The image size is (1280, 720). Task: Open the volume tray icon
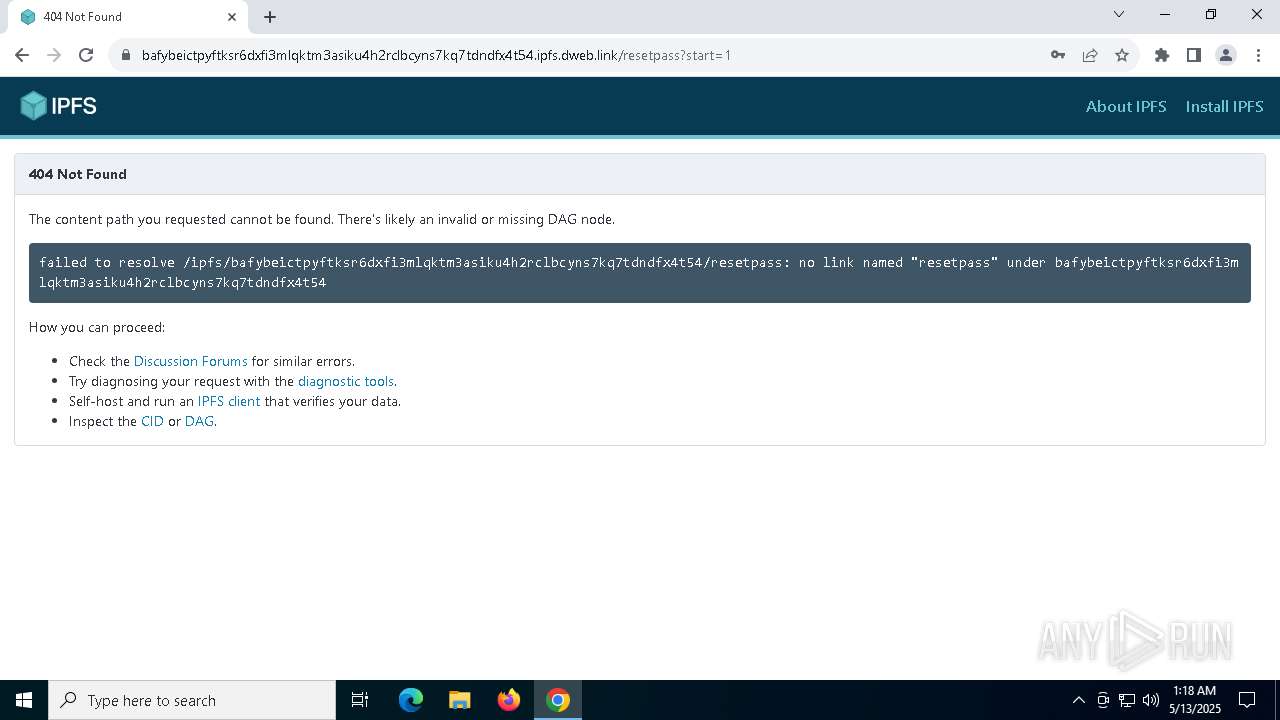tap(1151, 700)
